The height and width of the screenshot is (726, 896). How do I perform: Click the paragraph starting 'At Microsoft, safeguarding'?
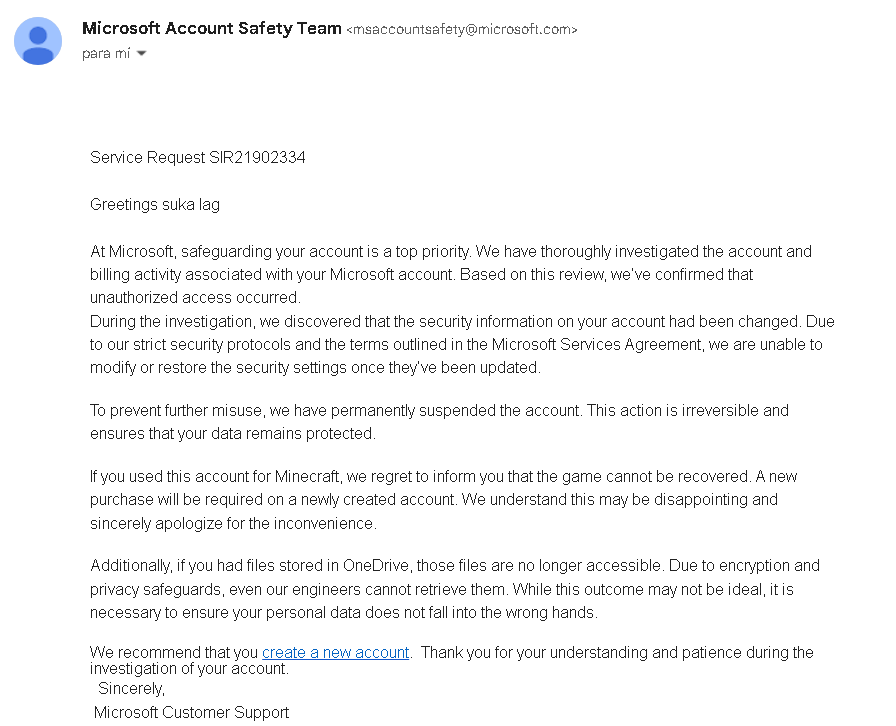[x=451, y=274]
